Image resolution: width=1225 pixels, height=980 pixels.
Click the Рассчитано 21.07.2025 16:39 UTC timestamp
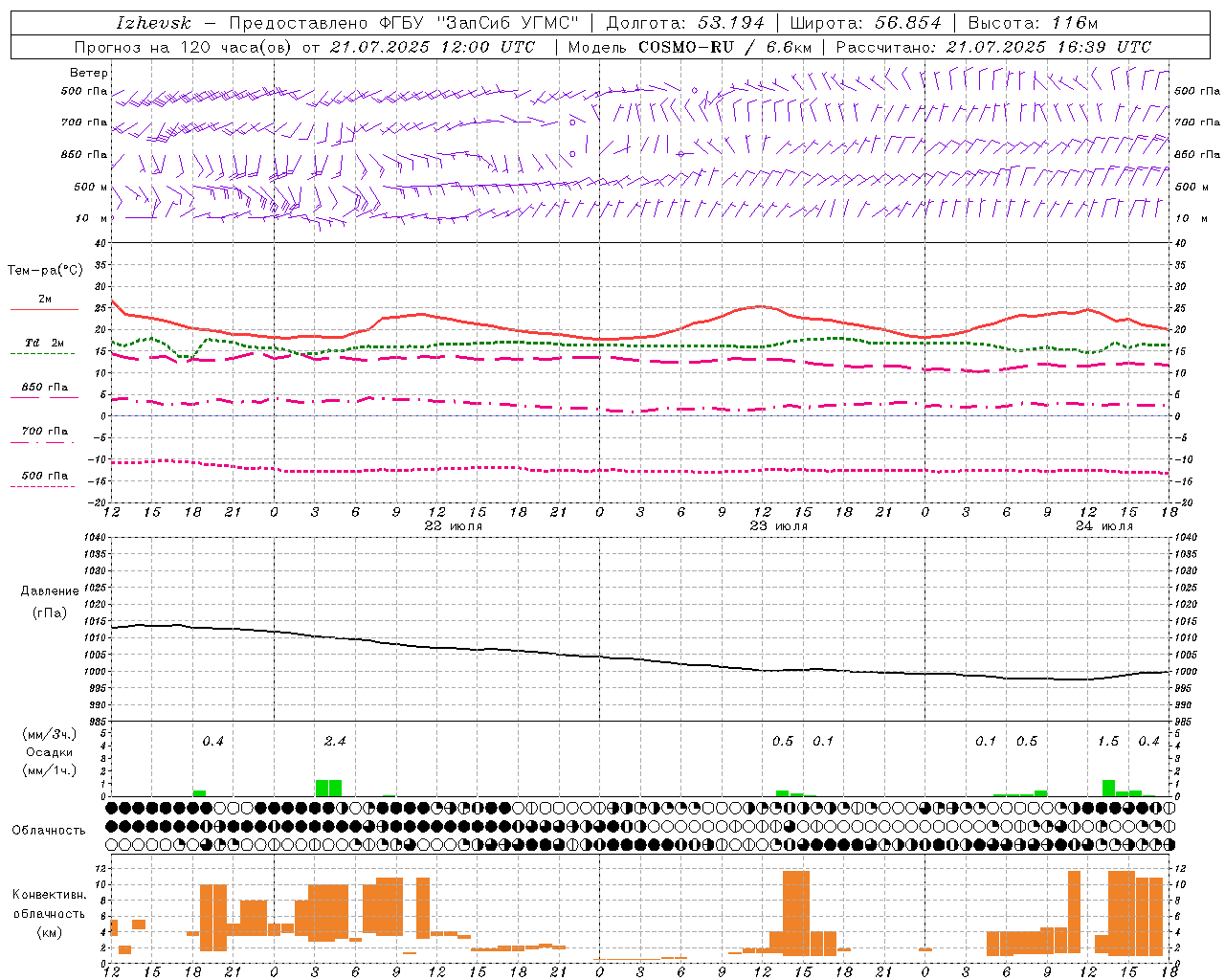click(x=993, y=47)
